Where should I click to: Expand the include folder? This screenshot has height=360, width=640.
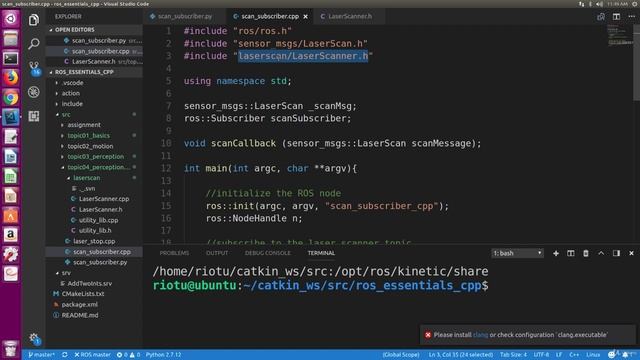point(72,104)
